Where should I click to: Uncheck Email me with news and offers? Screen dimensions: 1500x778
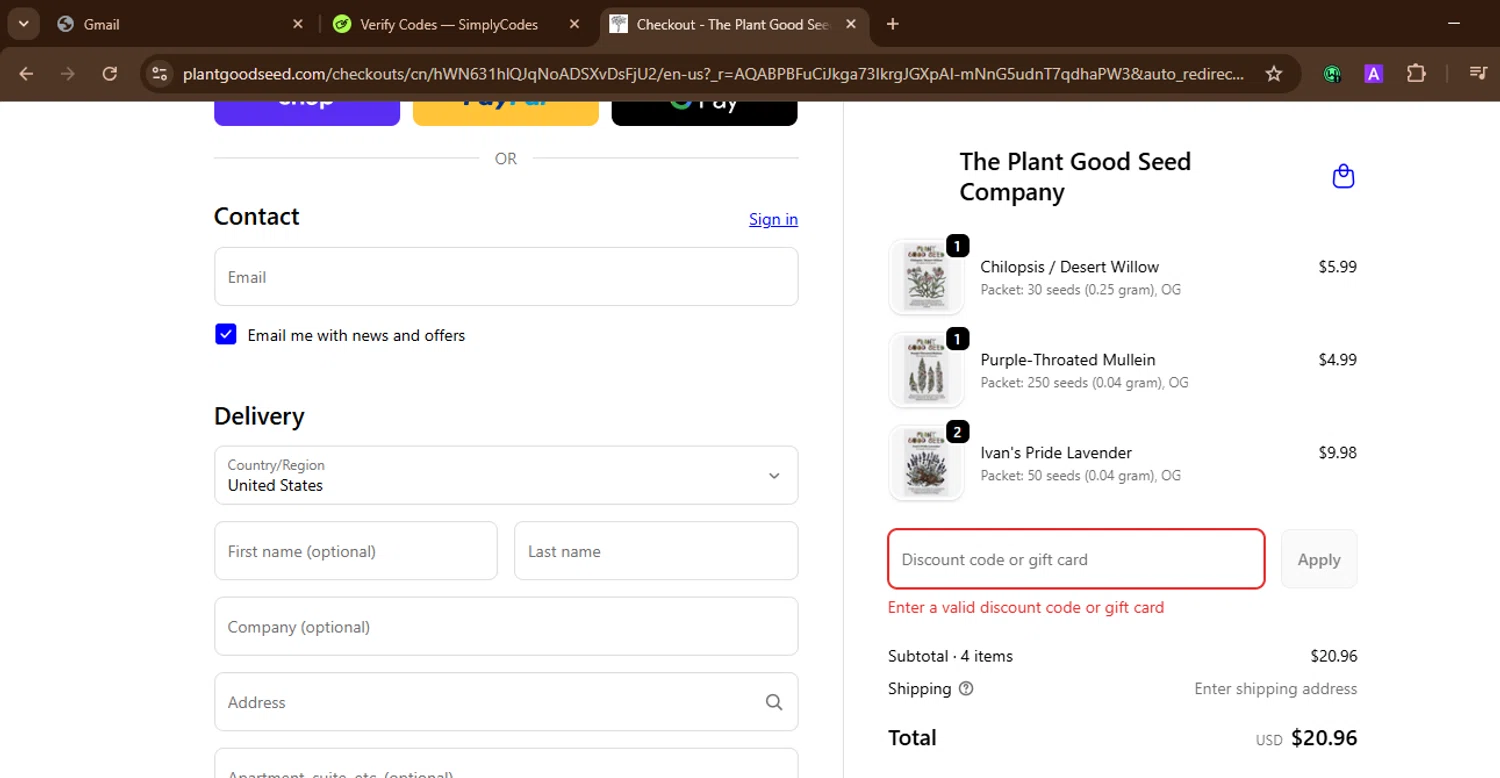[x=225, y=335]
